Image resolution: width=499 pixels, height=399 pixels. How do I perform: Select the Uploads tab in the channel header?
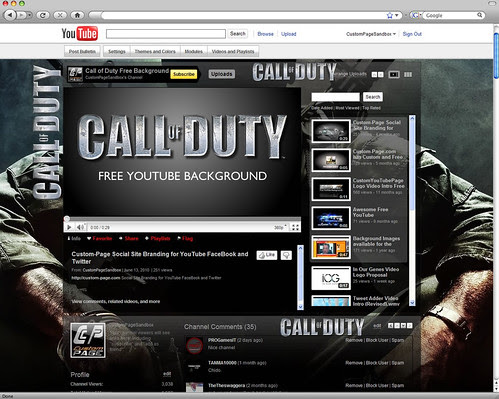(222, 74)
